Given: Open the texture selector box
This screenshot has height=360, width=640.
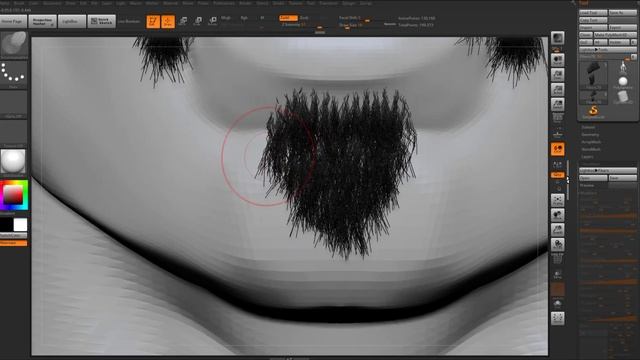Looking at the screenshot, I should click(14, 133).
